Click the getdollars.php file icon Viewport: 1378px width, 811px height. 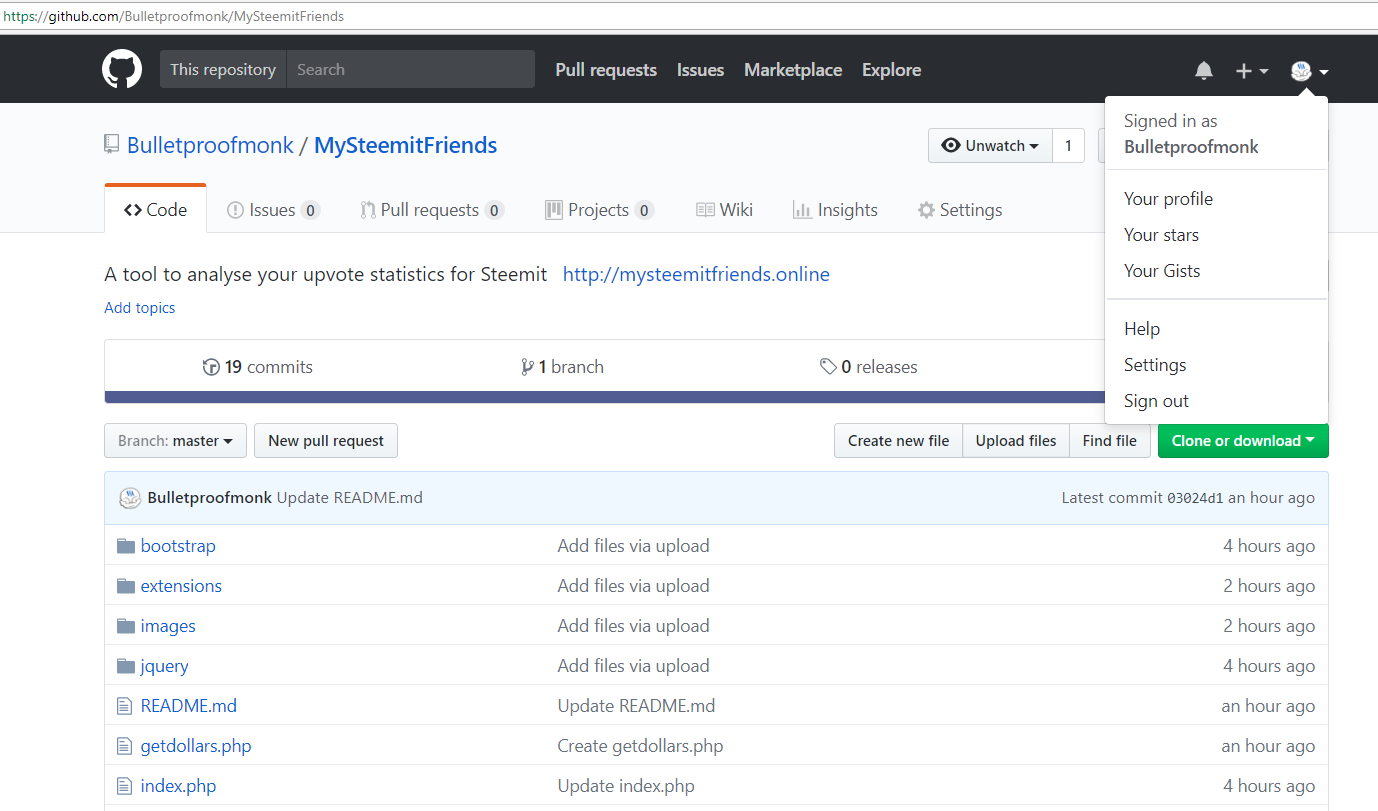click(124, 746)
